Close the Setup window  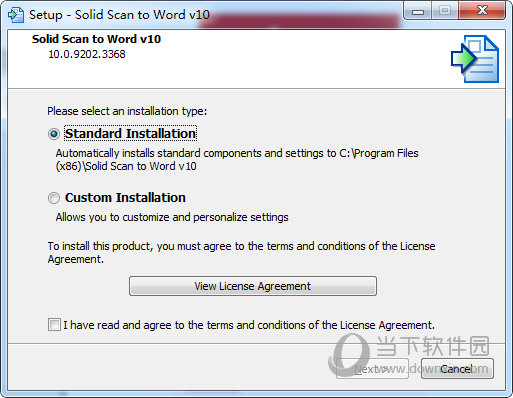pos(482,11)
